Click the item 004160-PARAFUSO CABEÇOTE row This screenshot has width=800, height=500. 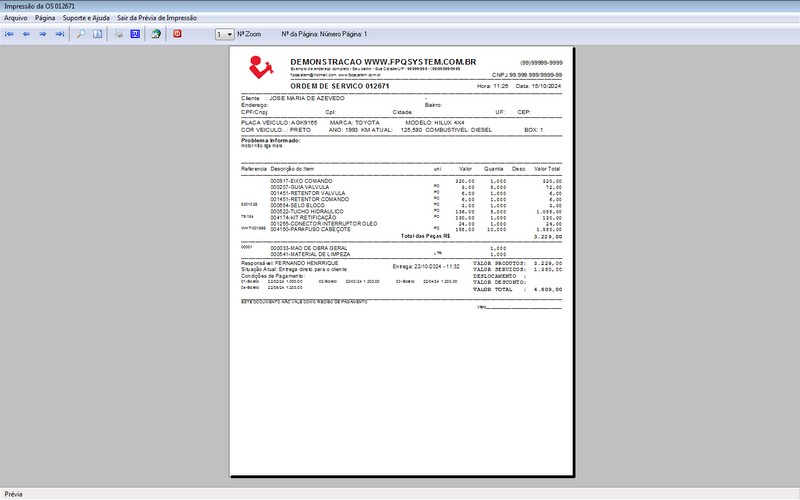click(x=401, y=230)
